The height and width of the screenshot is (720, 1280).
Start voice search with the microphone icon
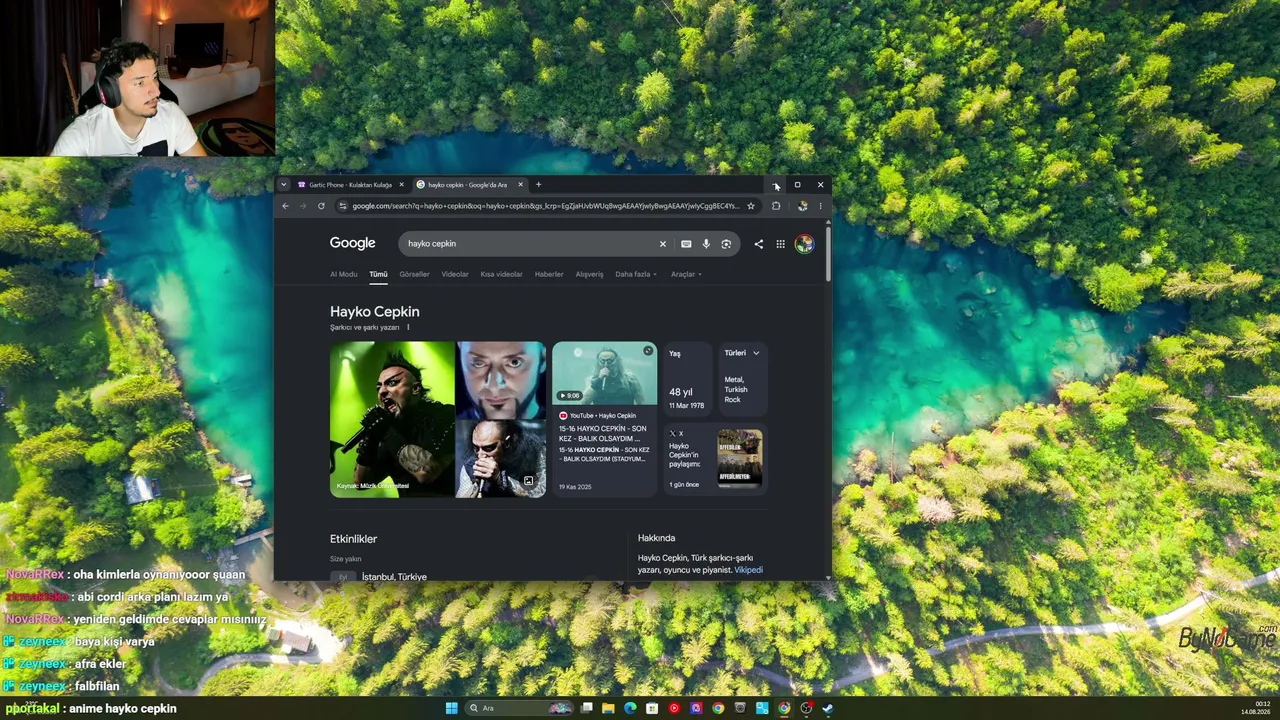click(706, 244)
